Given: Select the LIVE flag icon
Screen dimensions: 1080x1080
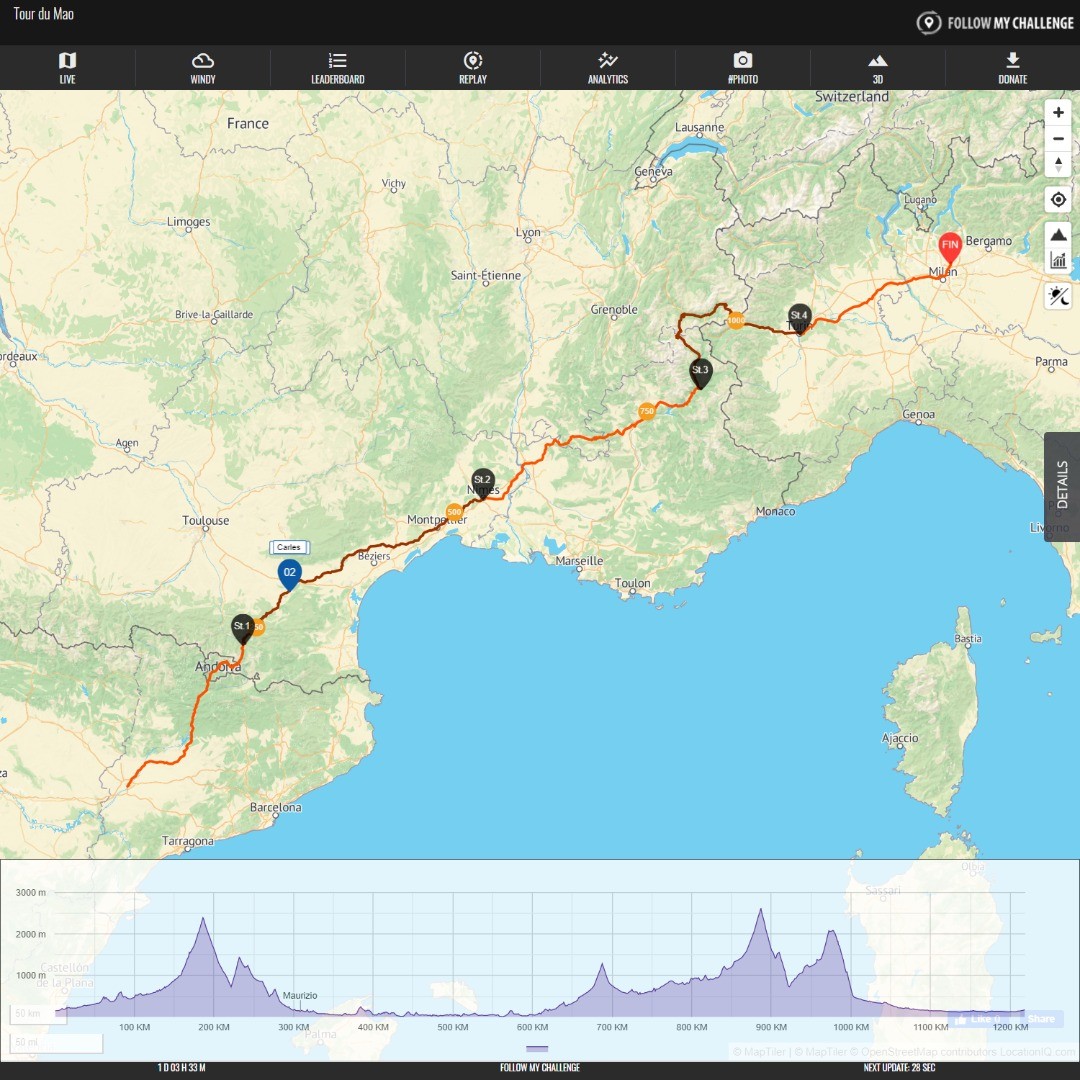Looking at the screenshot, I should point(67,66).
